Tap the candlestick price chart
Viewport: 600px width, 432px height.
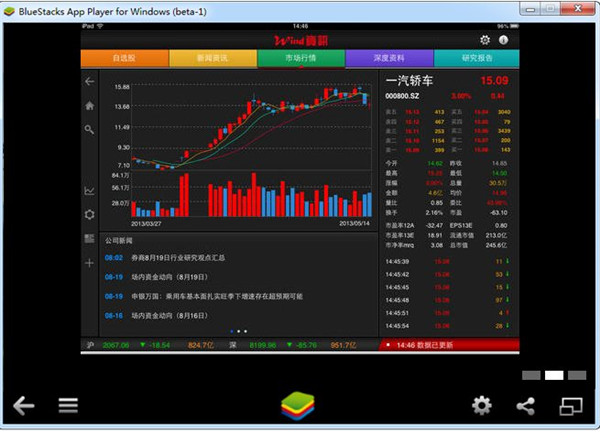click(x=251, y=126)
